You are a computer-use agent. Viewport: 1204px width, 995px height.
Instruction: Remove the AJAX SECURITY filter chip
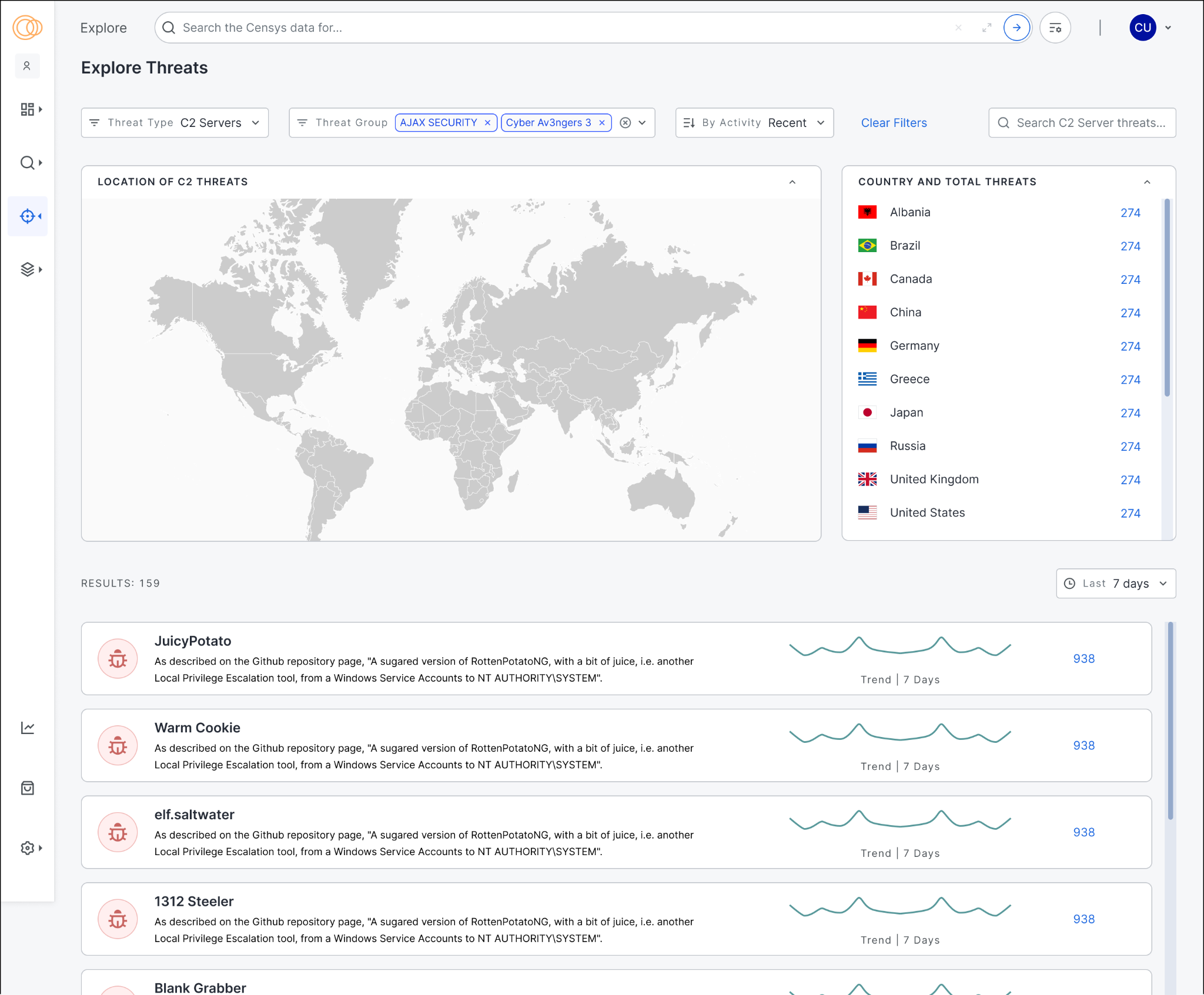(487, 123)
